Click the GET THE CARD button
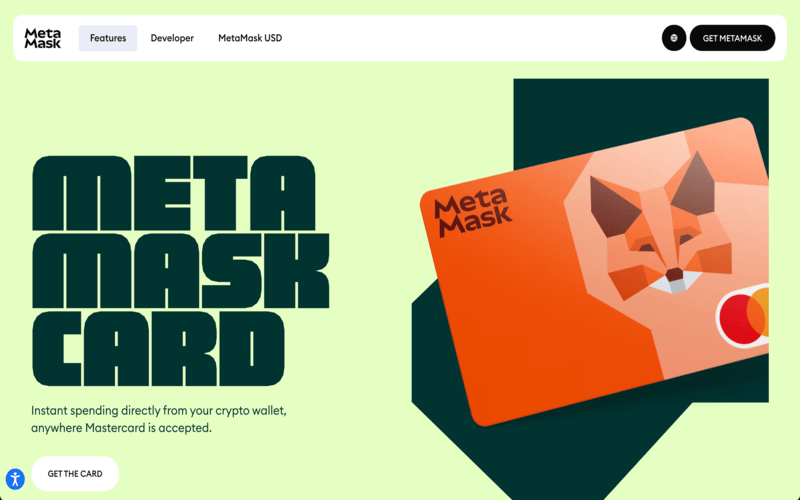This screenshot has height=500, width=800. click(75, 474)
